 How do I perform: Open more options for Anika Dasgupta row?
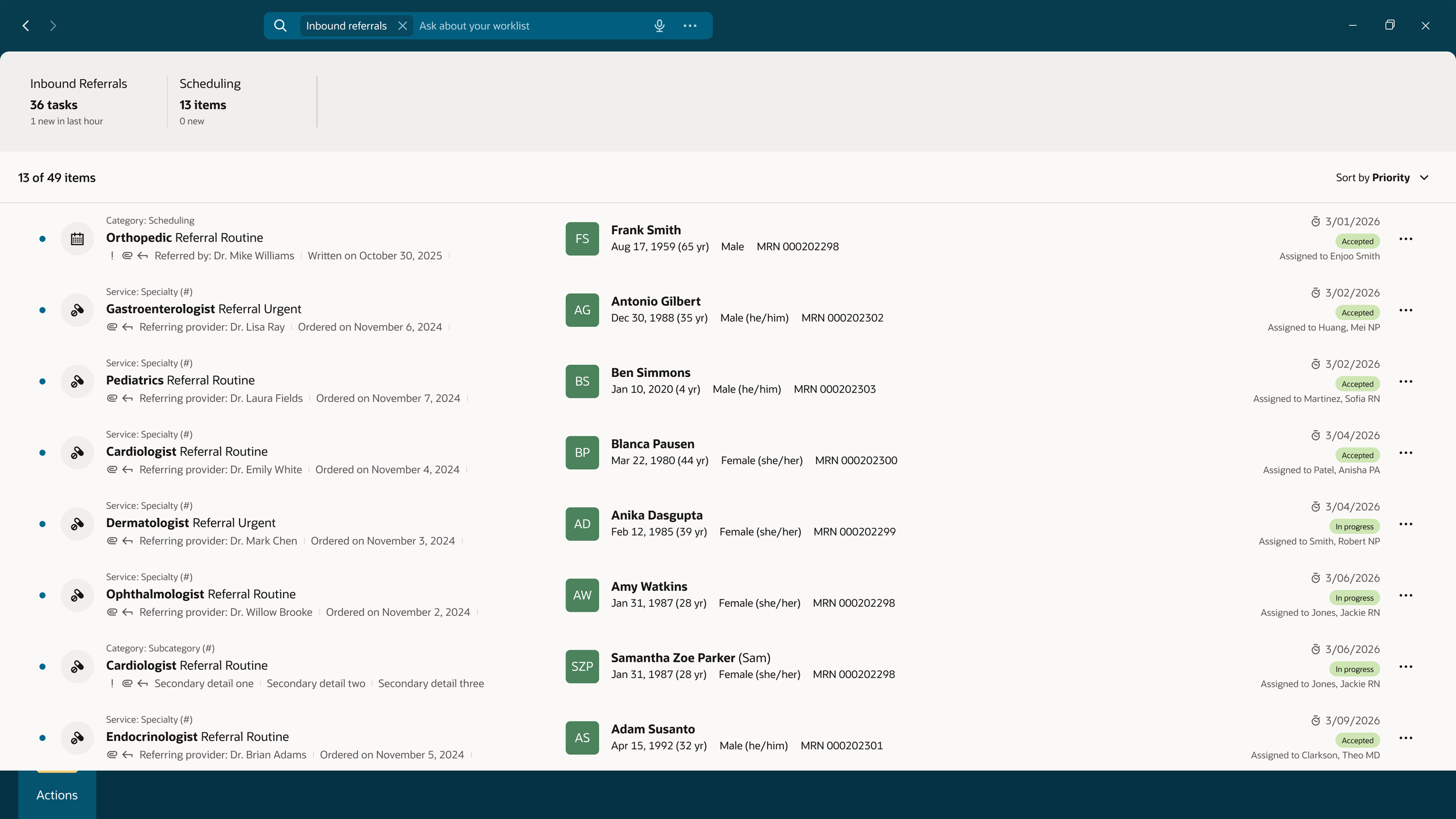click(x=1406, y=524)
